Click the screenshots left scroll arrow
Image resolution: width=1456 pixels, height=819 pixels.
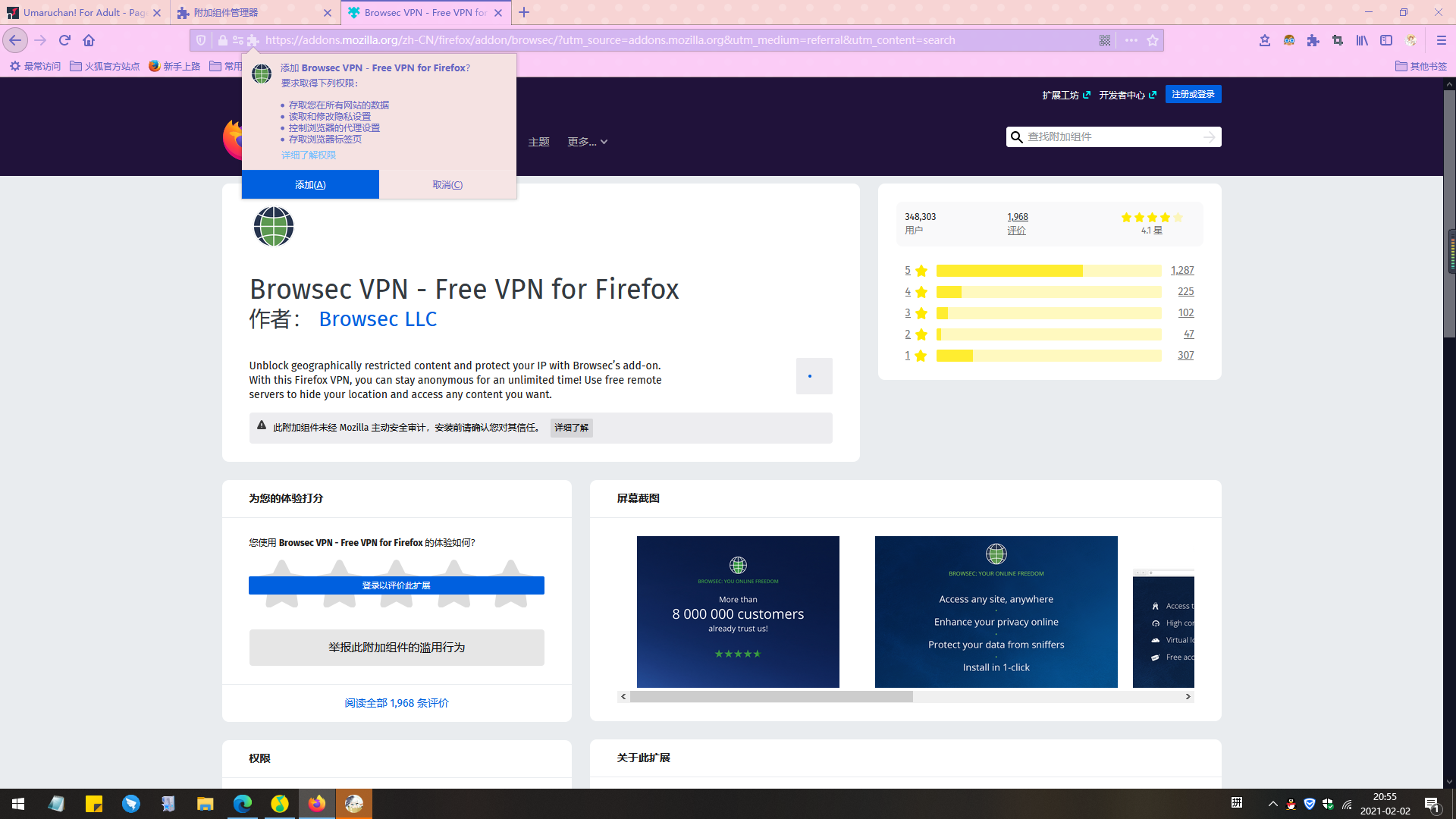pyautogui.click(x=623, y=696)
